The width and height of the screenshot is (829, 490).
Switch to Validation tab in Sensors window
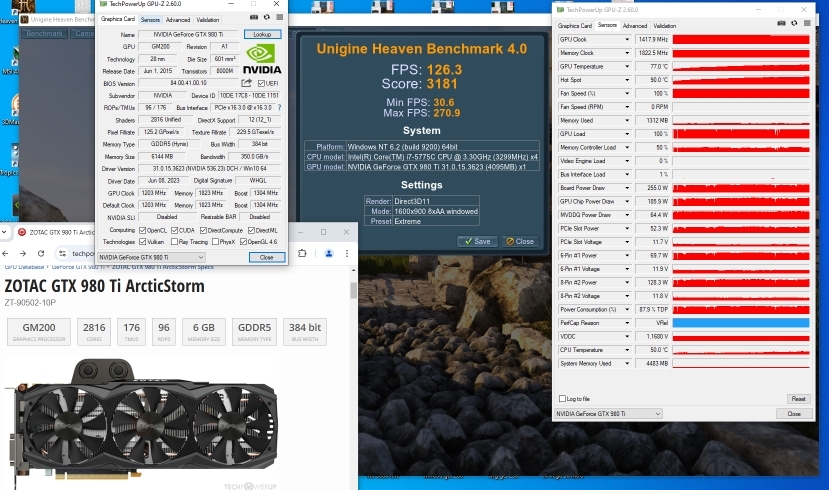pyautogui.click(x=665, y=25)
